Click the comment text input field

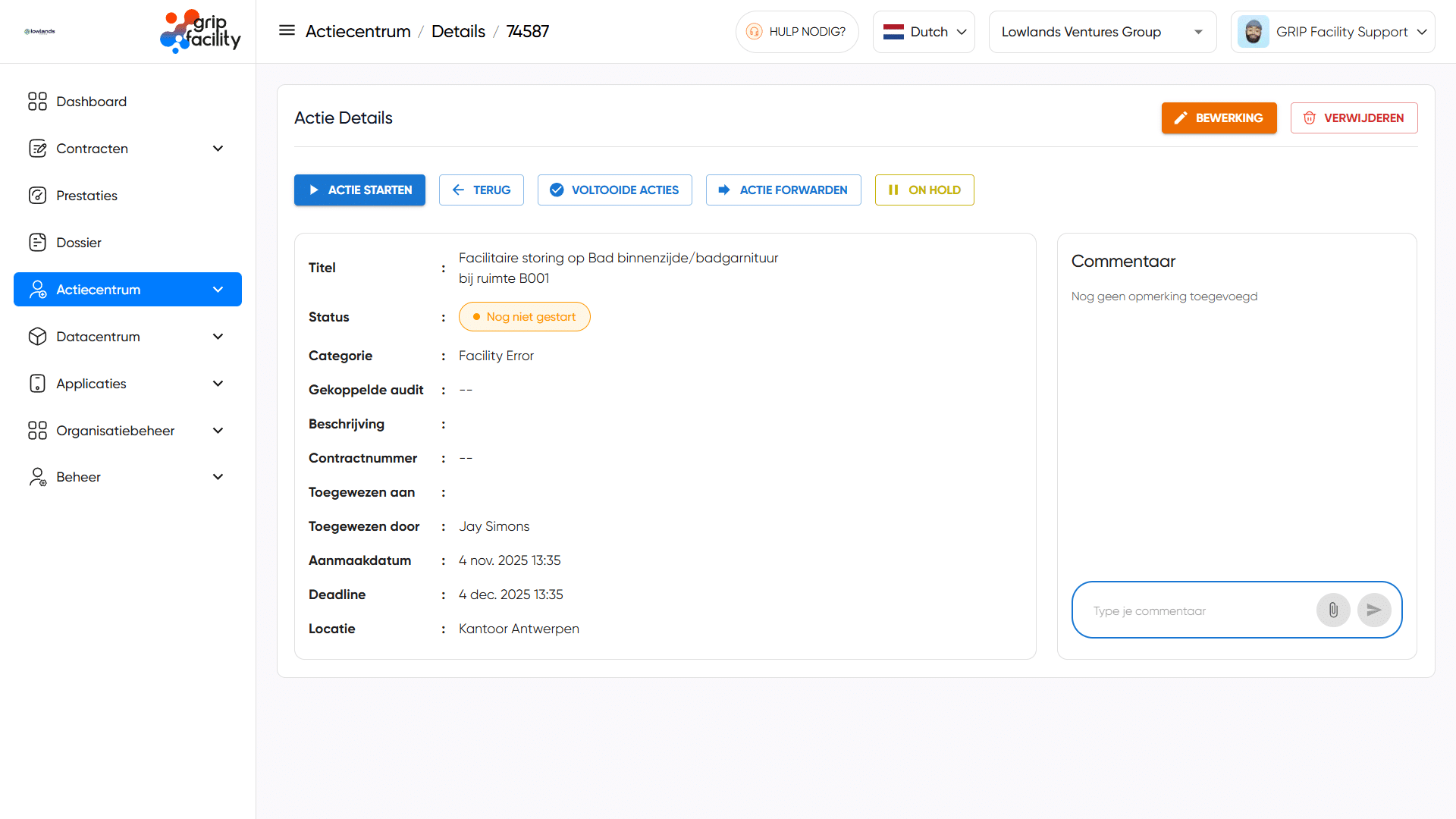pyautogui.click(x=1198, y=611)
